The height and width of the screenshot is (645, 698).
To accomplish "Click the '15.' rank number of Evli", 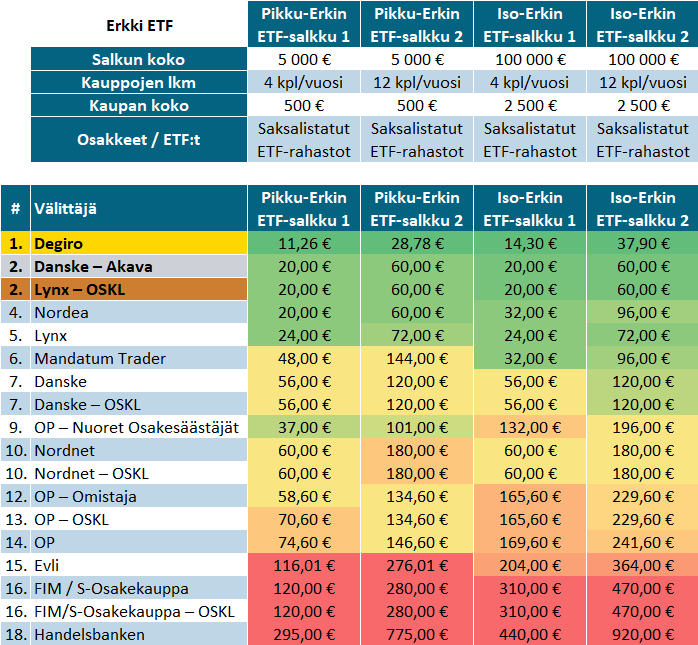I will pos(16,565).
